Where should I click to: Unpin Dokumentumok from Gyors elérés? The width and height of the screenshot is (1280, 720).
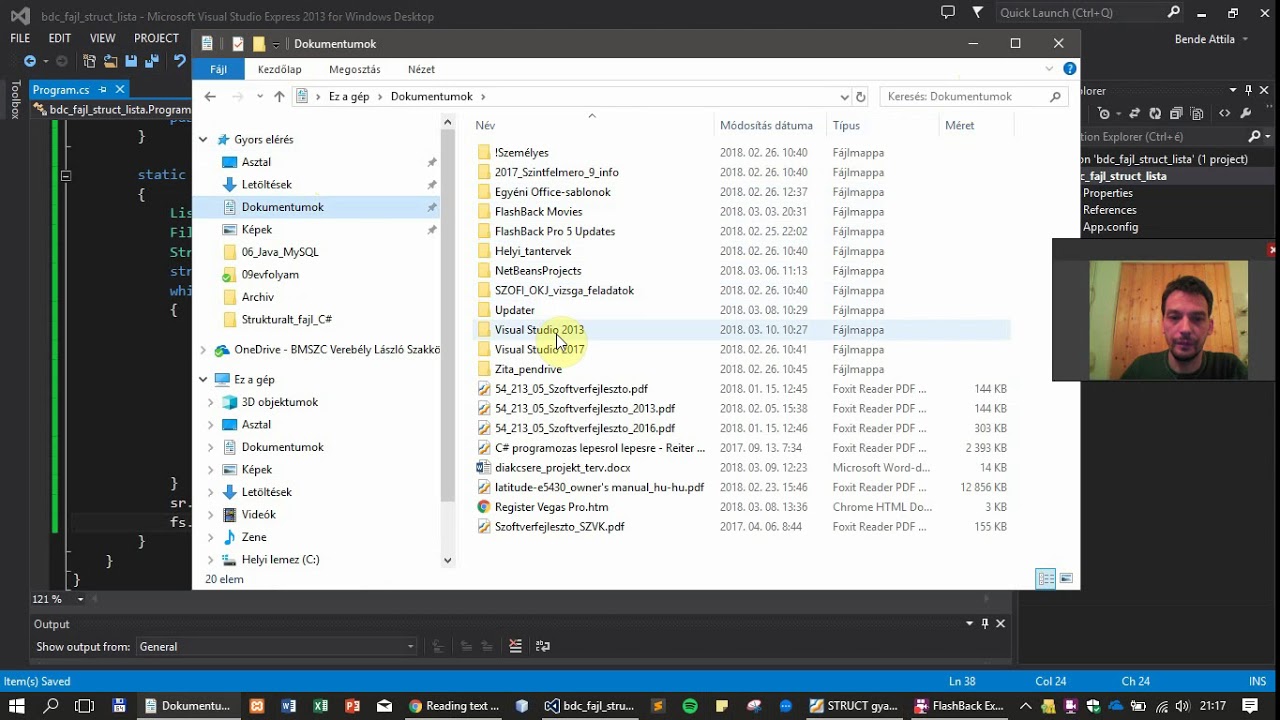coord(432,207)
